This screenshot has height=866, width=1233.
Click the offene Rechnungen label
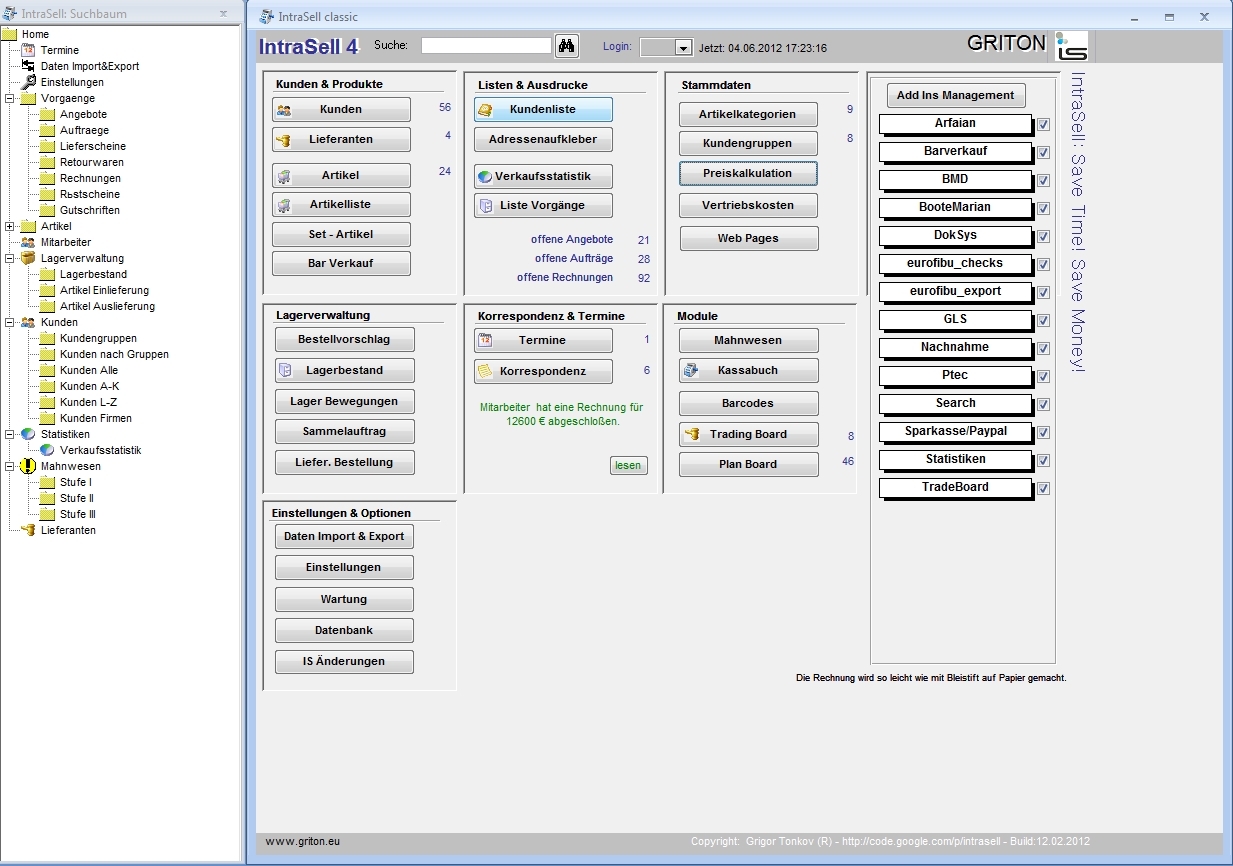pyautogui.click(x=565, y=278)
